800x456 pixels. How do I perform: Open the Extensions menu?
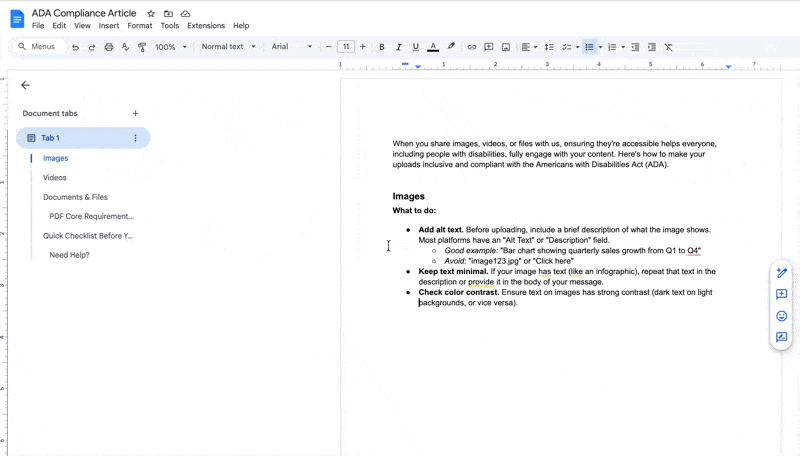pyautogui.click(x=206, y=26)
